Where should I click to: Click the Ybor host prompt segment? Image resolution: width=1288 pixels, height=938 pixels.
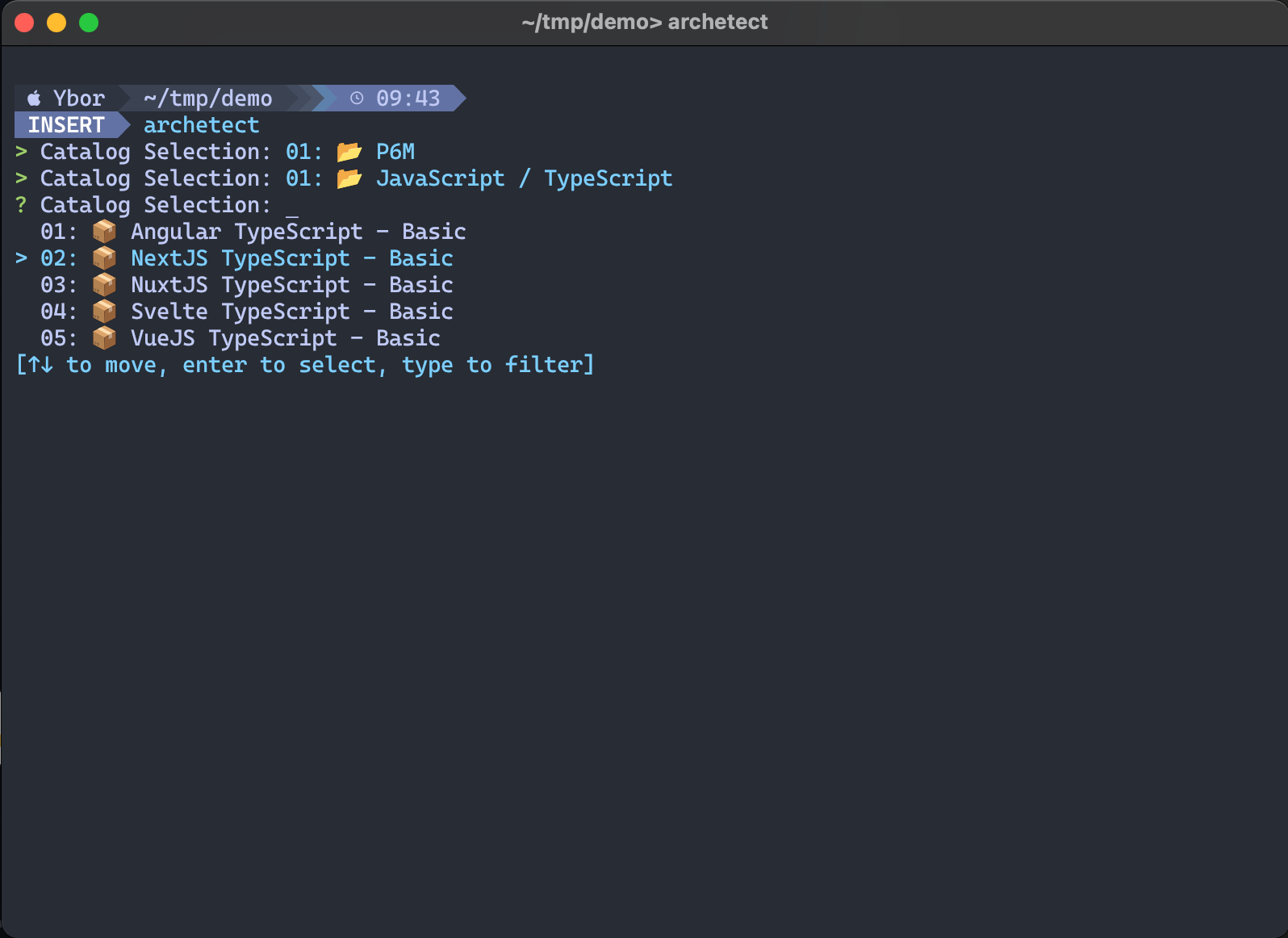(79, 98)
